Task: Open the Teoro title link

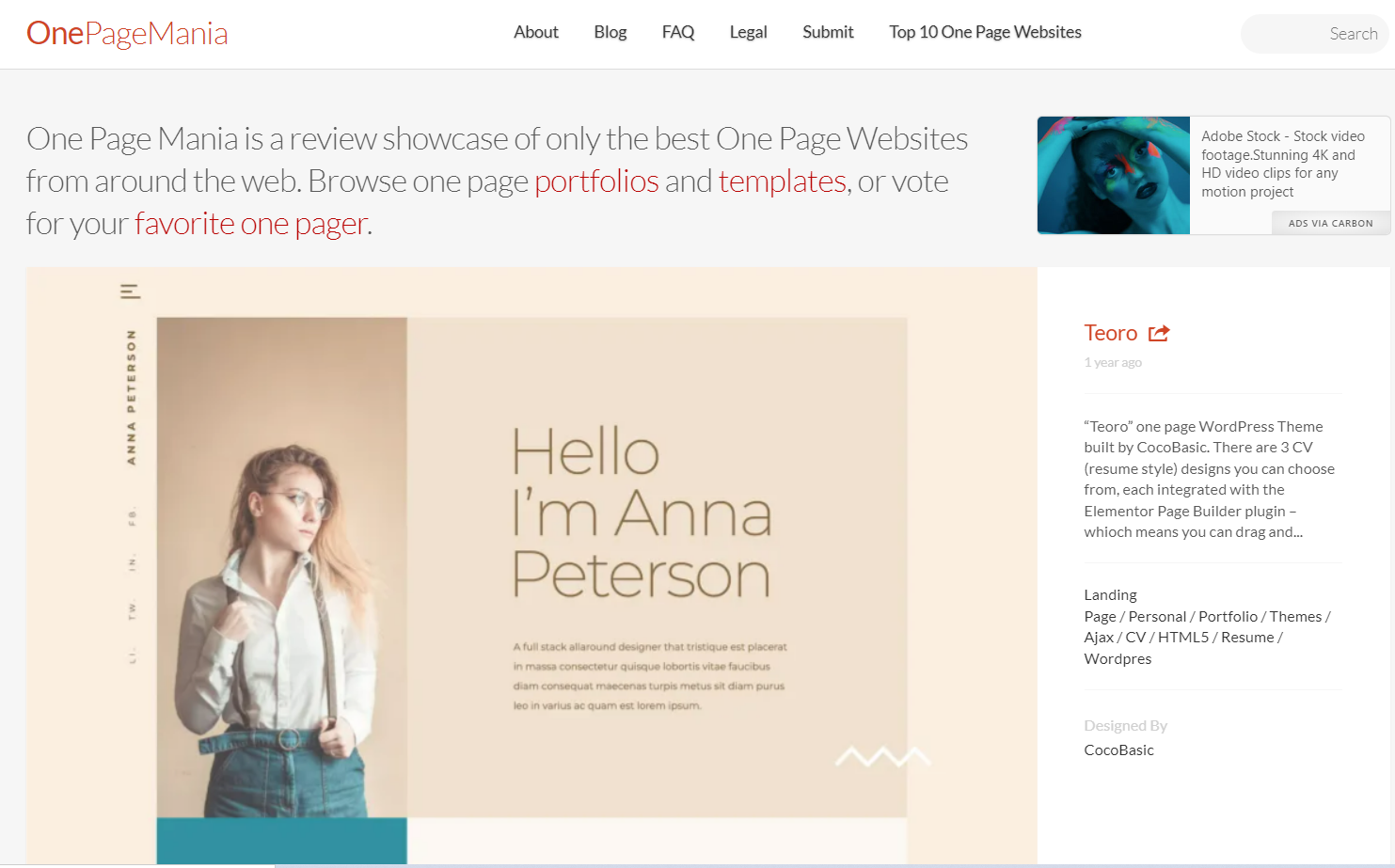Action: point(1110,333)
